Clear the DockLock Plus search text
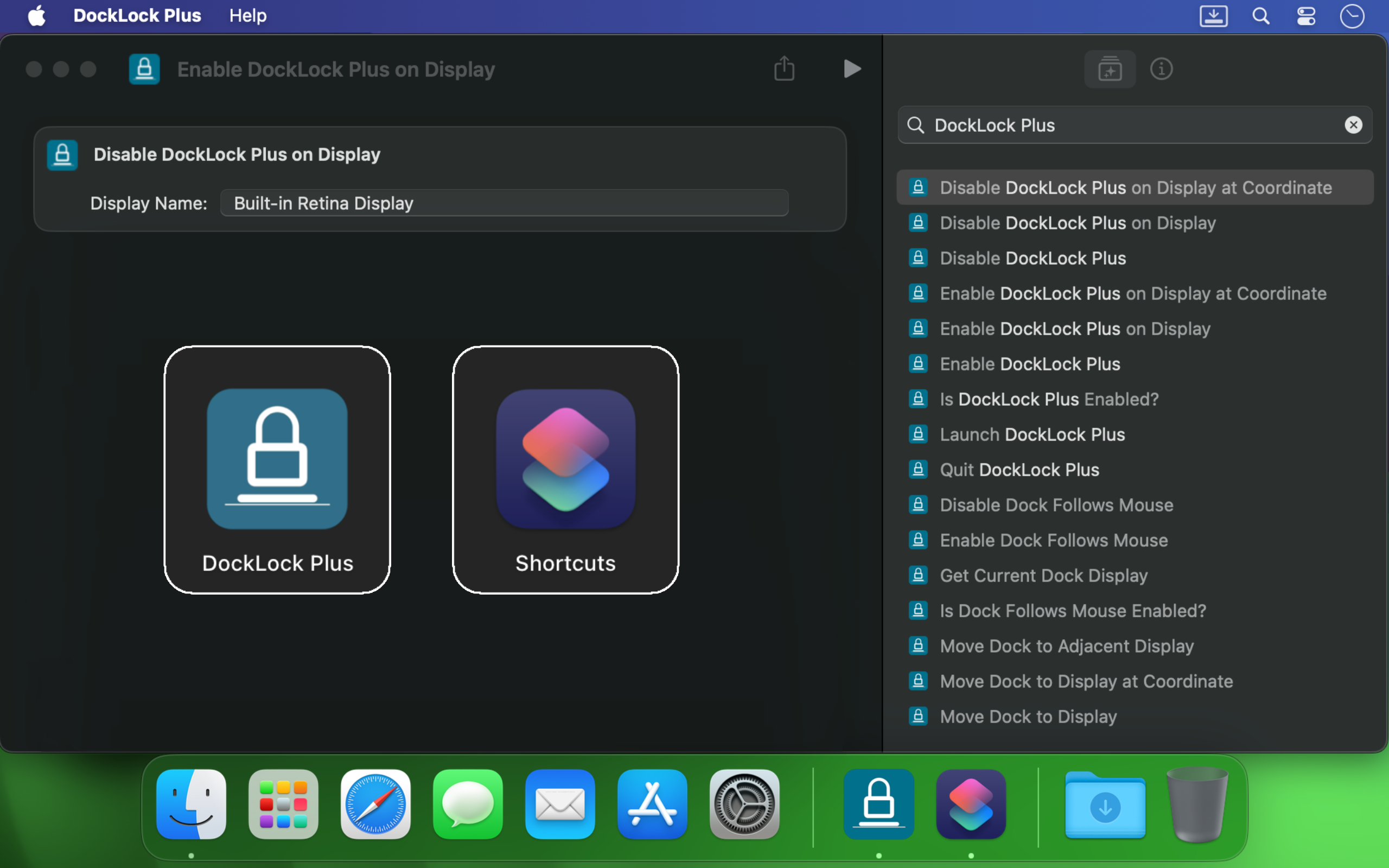Screen dimensions: 1389x868 [x=1353, y=125]
